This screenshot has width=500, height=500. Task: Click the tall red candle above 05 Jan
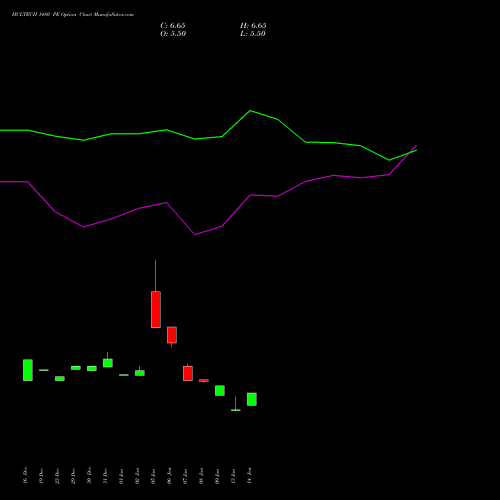pyautogui.click(x=156, y=310)
